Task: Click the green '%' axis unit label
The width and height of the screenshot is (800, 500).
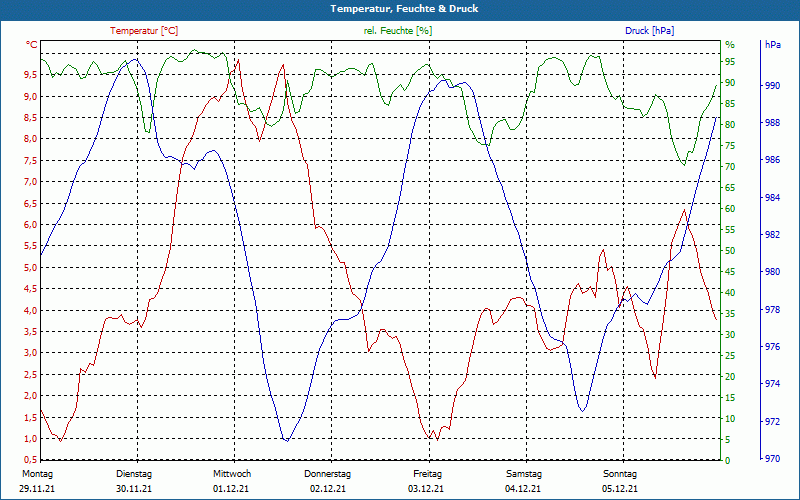Action: click(730, 45)
